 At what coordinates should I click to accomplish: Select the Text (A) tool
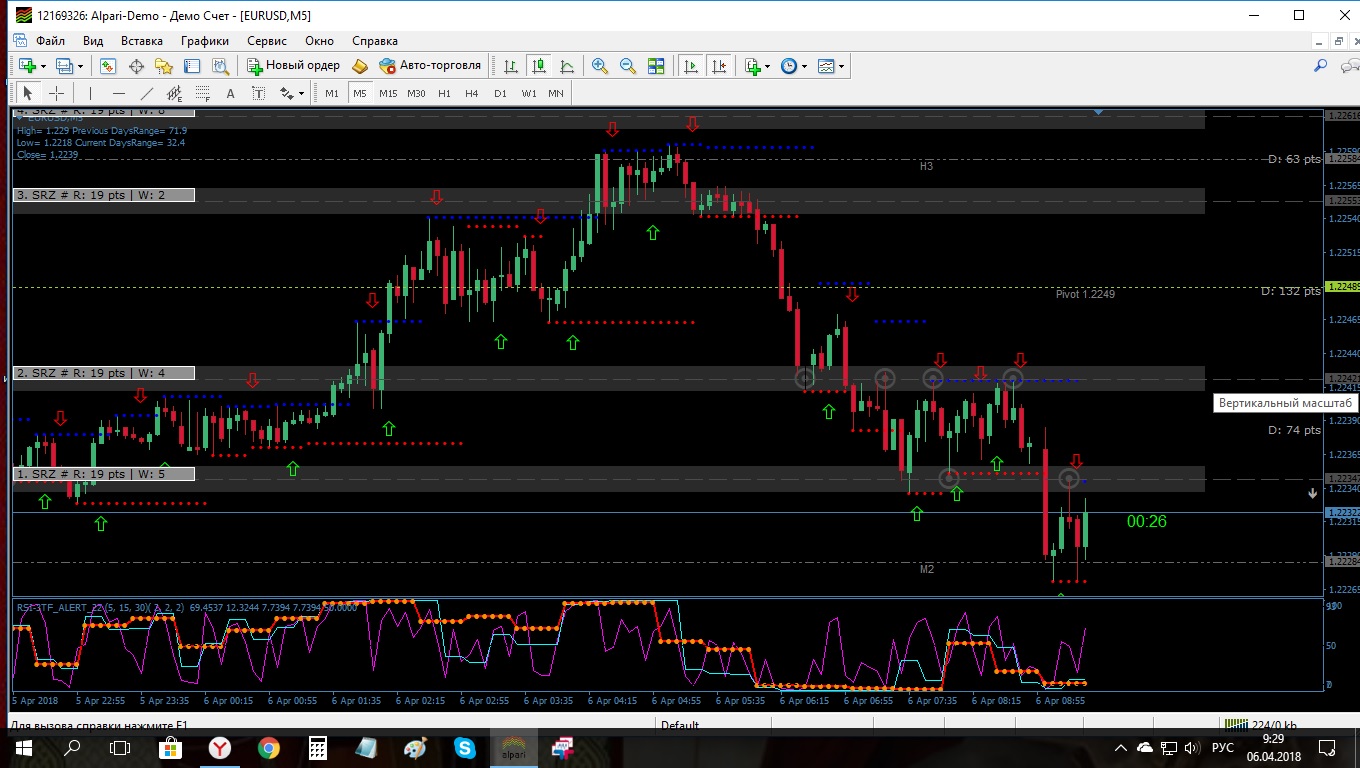coord(230,93)
